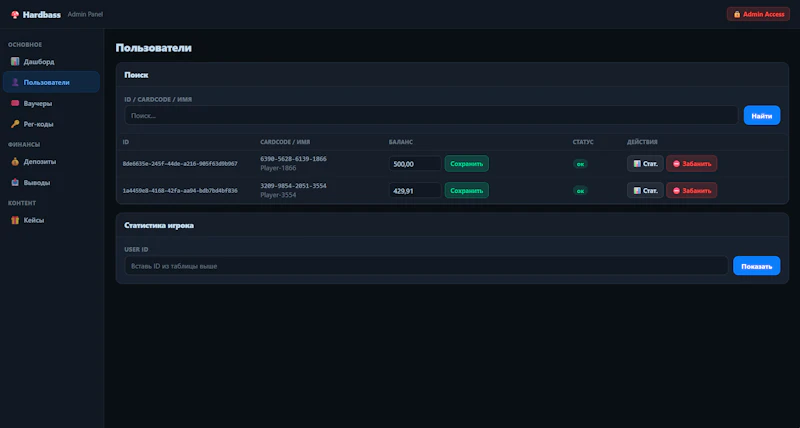Click the name Player-3554

click(x=278, y=195)
